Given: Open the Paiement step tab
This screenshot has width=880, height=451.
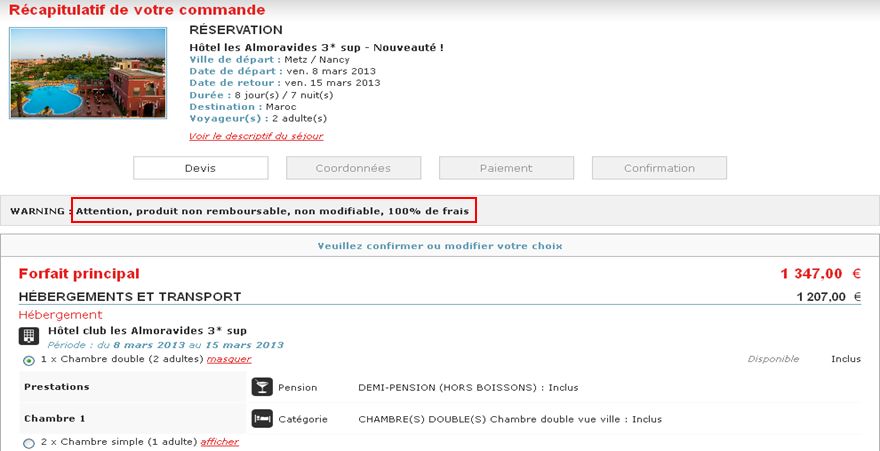Looking at the screenshot, I should point(506,168).
